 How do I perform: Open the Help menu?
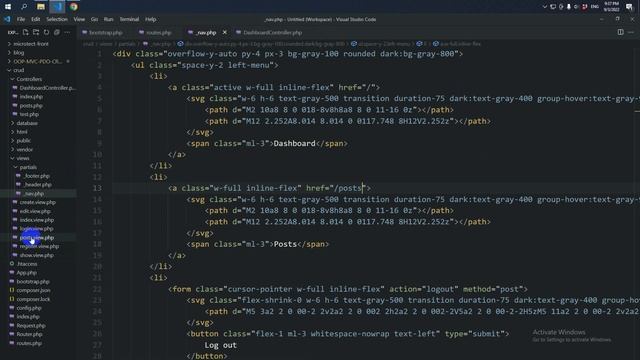pos(151,19)
